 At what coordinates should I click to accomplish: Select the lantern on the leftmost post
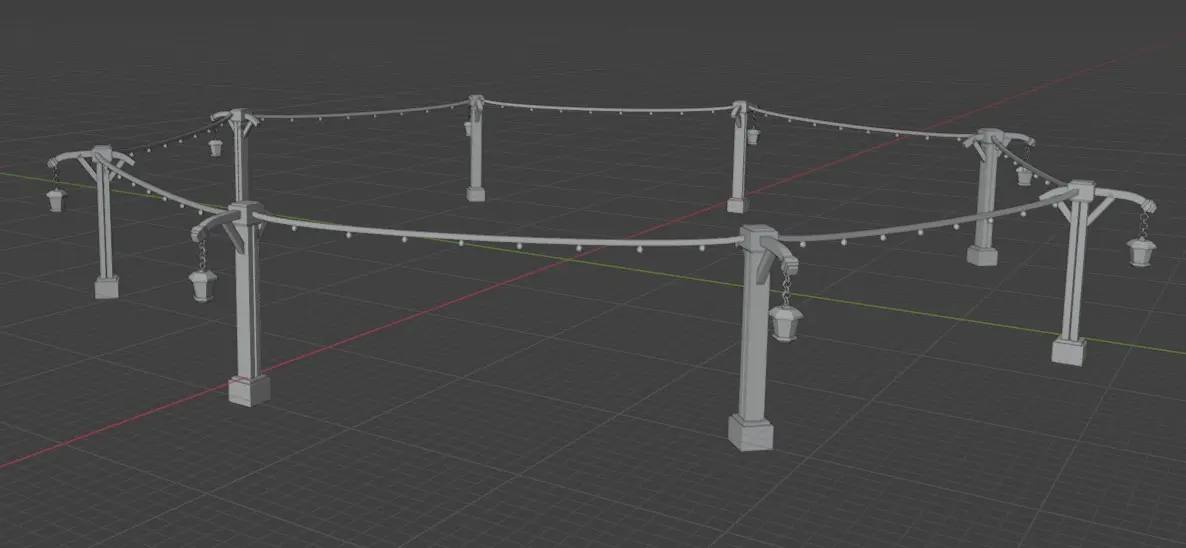tap(57, 200)
